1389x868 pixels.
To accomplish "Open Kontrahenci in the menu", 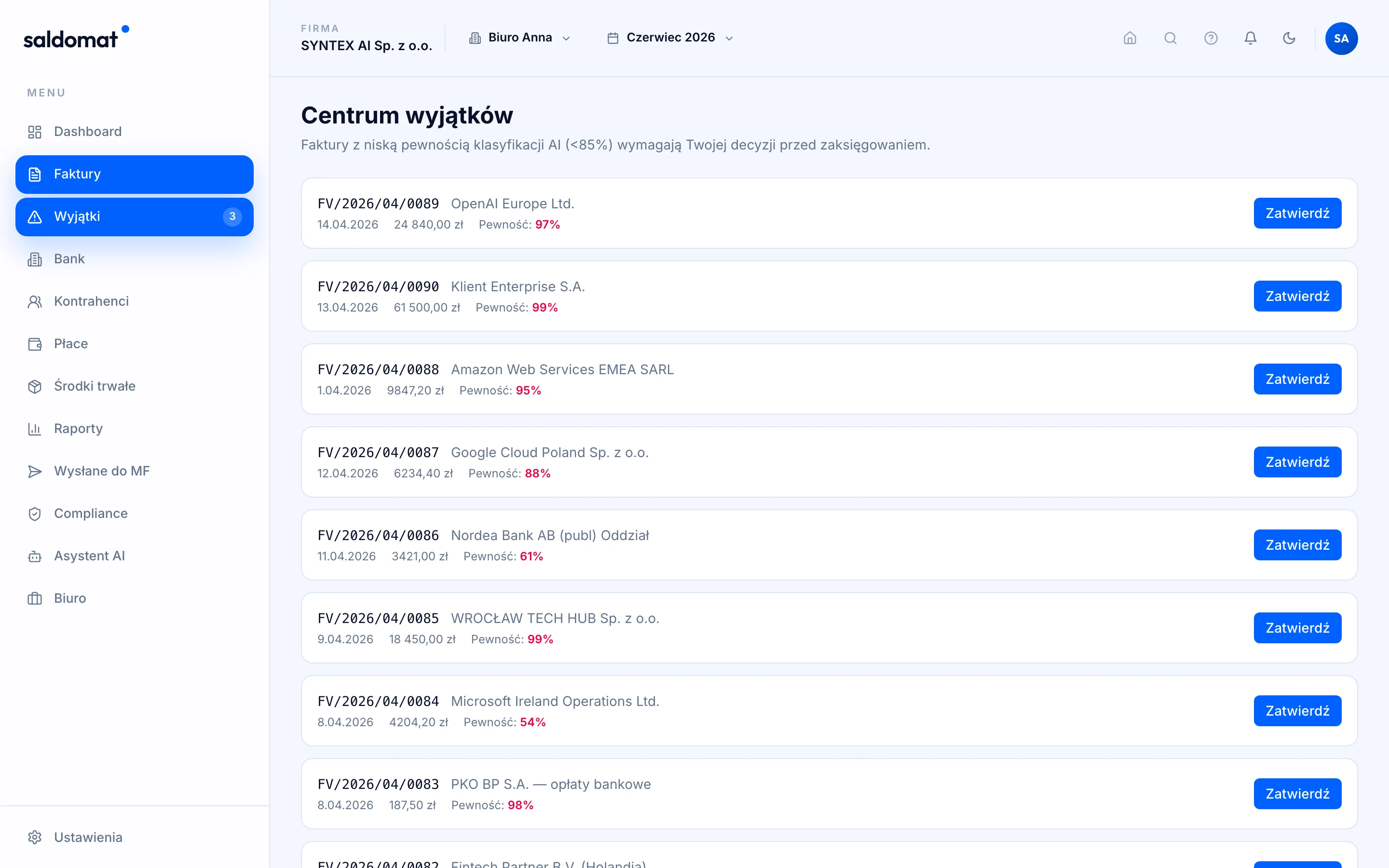I will (x=134, y=302).
